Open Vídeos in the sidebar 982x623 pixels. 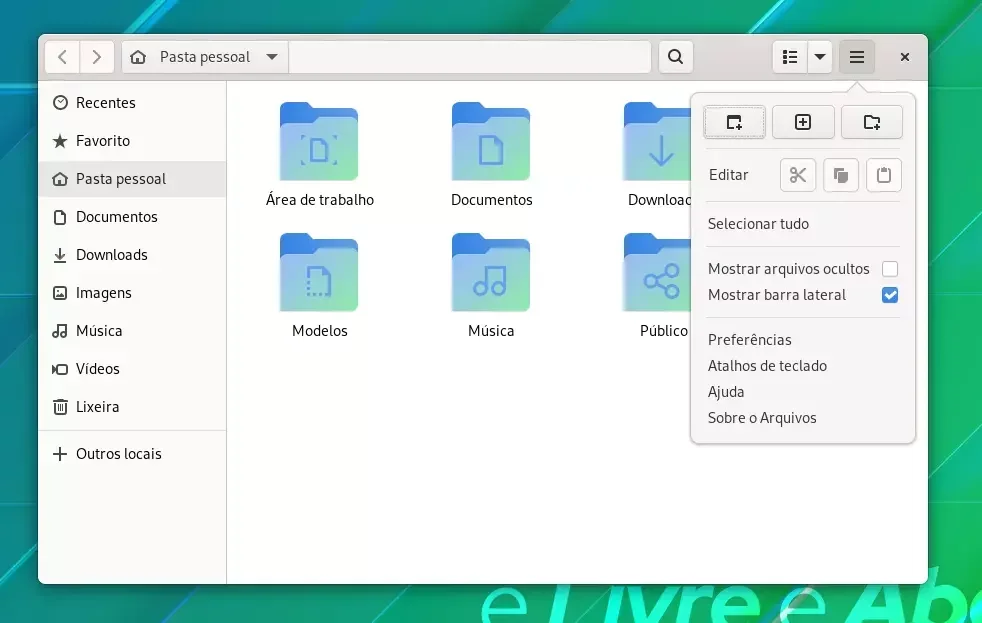click(132, 369)
